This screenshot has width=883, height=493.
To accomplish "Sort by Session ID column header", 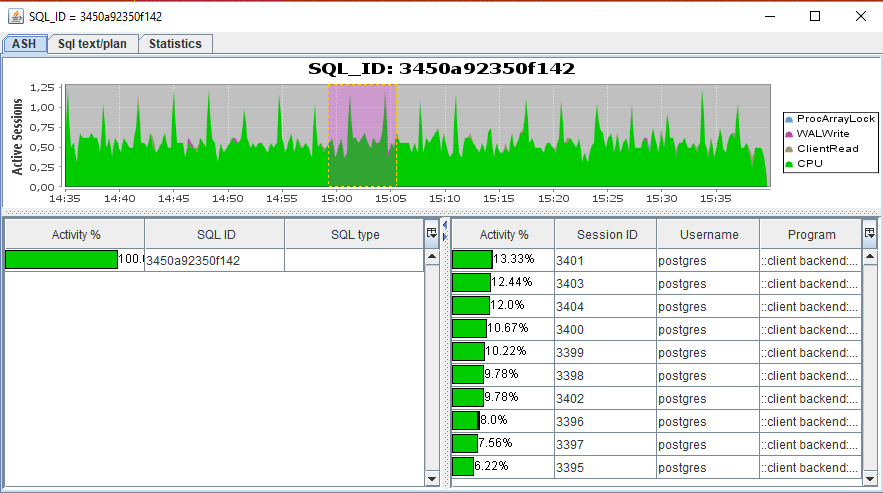I will coord(606,234).
